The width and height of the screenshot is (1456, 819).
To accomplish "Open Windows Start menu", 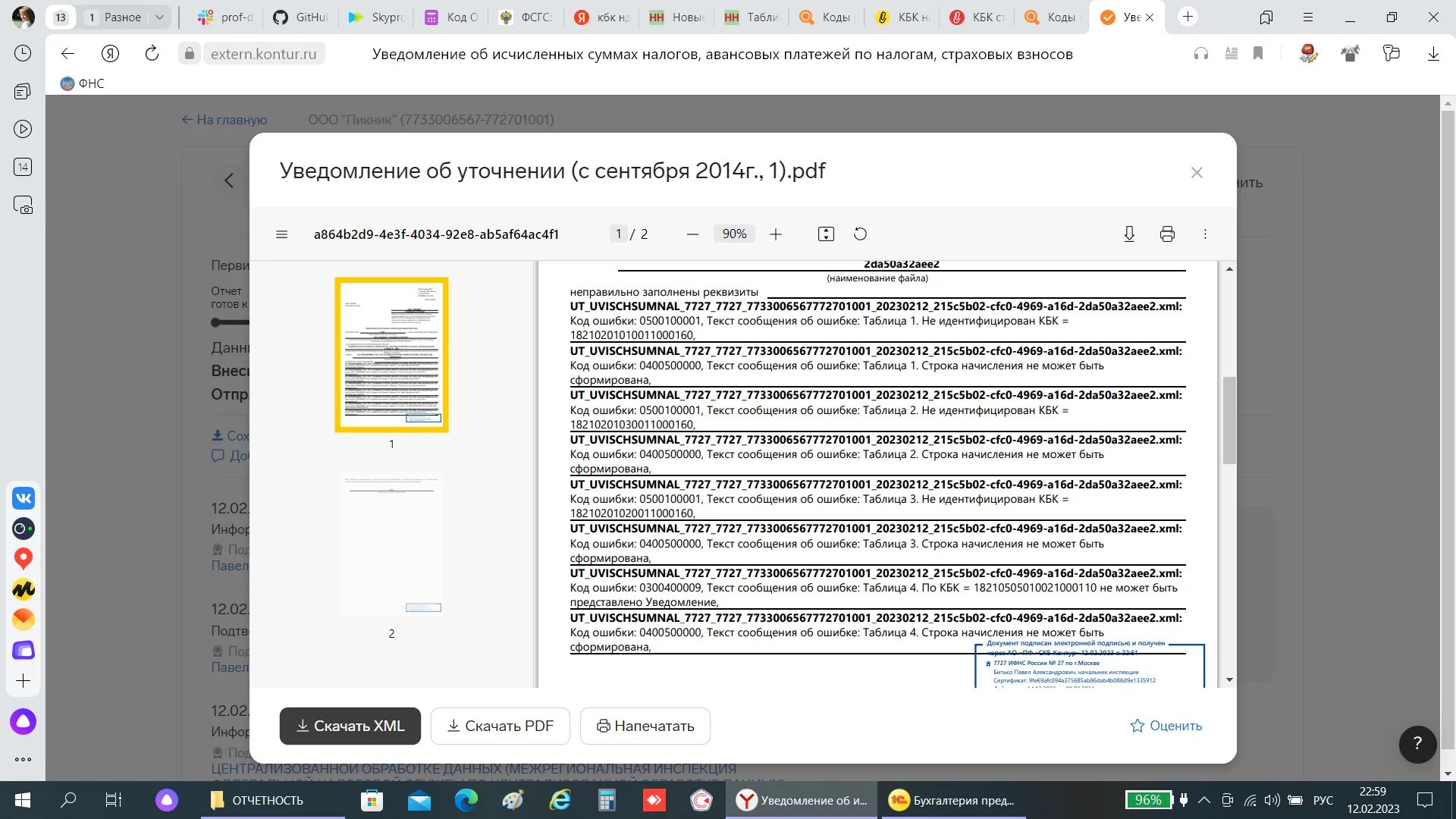I will click(23, 800).
